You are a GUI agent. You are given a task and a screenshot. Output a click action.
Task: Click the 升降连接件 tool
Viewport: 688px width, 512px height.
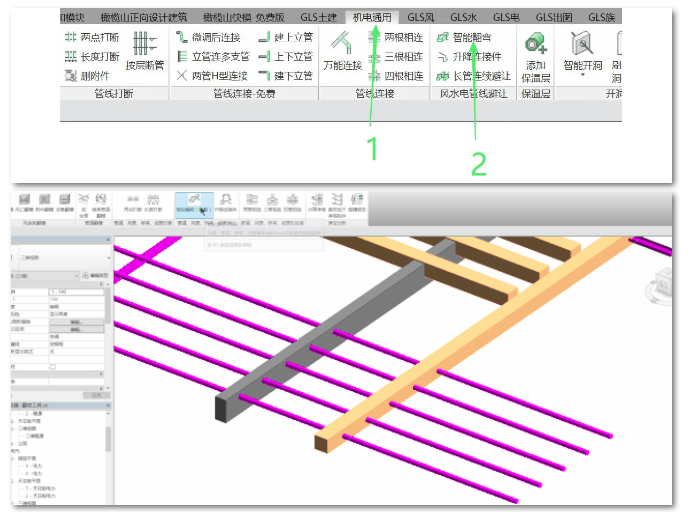point(469,56)
